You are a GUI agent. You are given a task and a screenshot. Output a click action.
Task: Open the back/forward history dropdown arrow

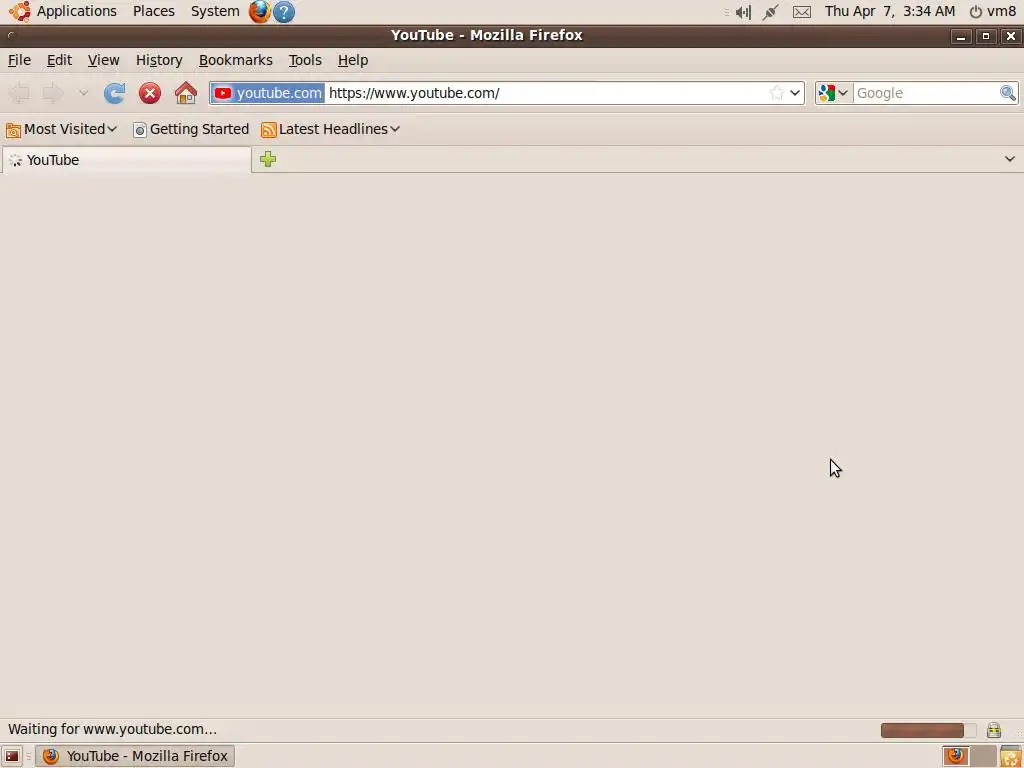(x=83, y=93)
